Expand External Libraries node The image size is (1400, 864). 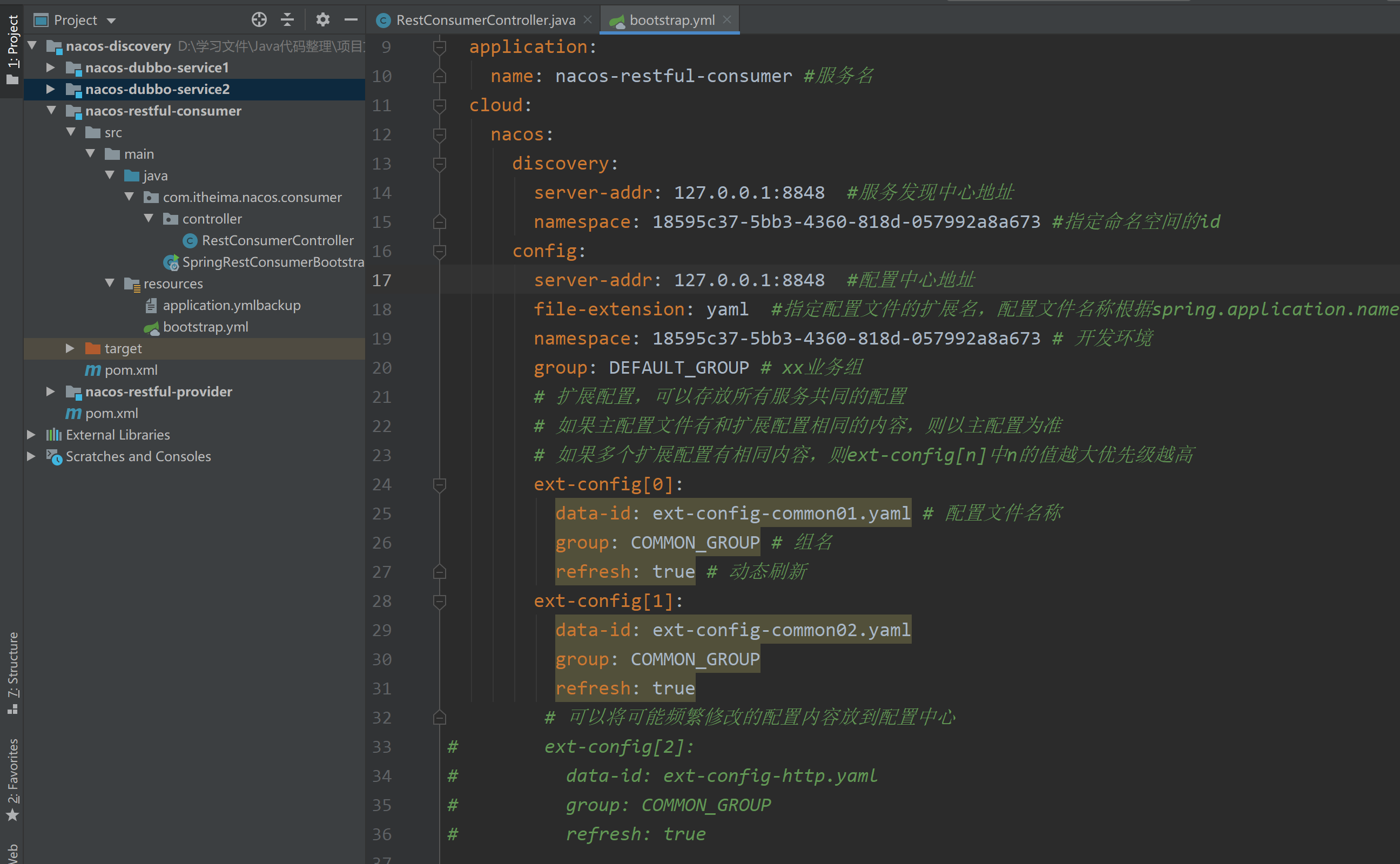(x=31, y=435)
